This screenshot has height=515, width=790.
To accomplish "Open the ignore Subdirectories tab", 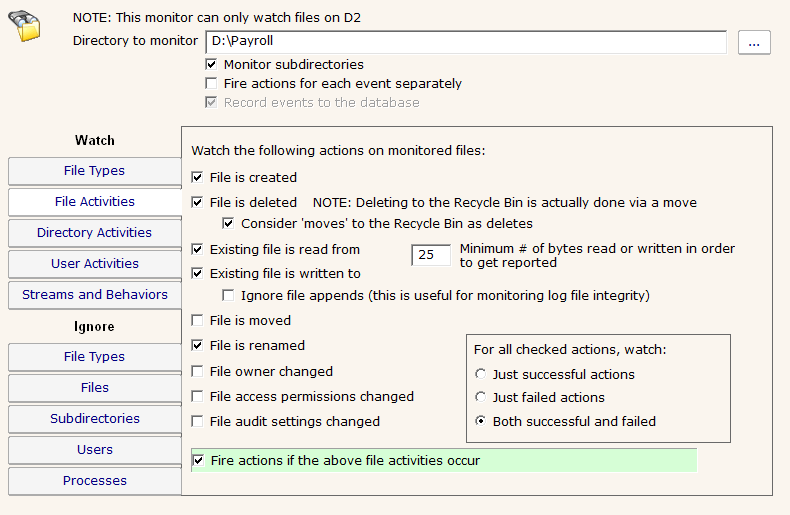I will [94, 419].
